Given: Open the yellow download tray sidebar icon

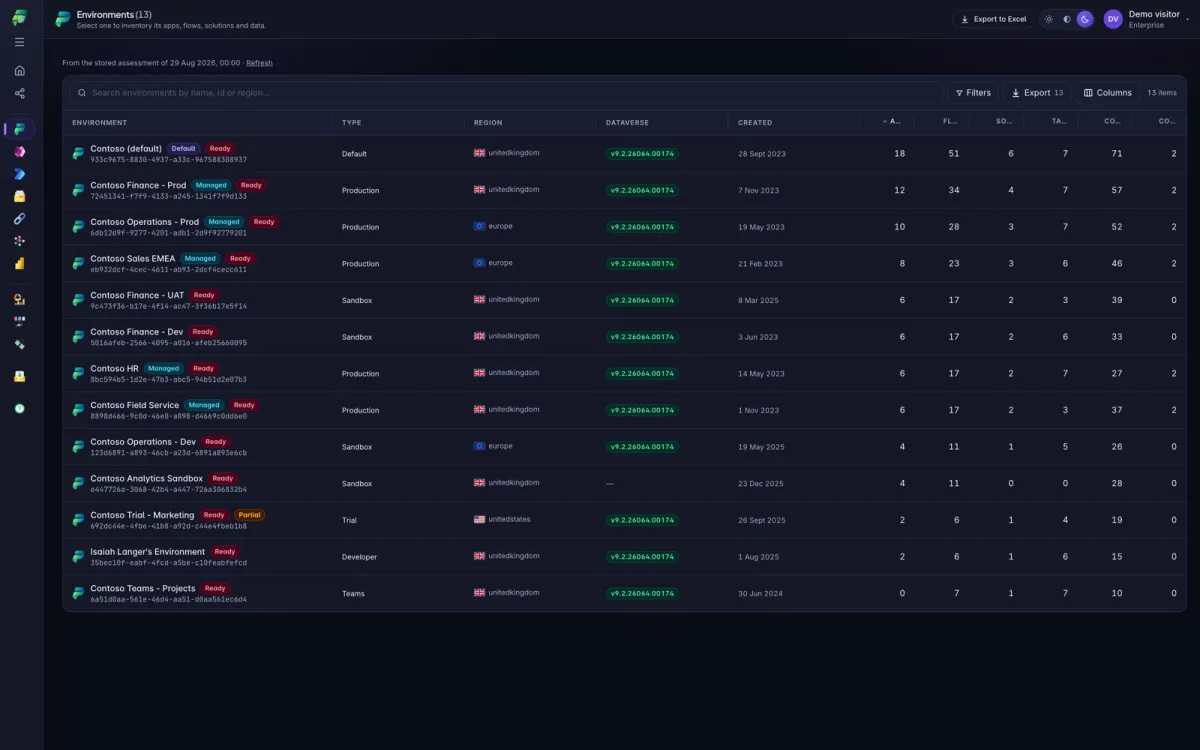Looking at the screenshot, I should point(19,376).
